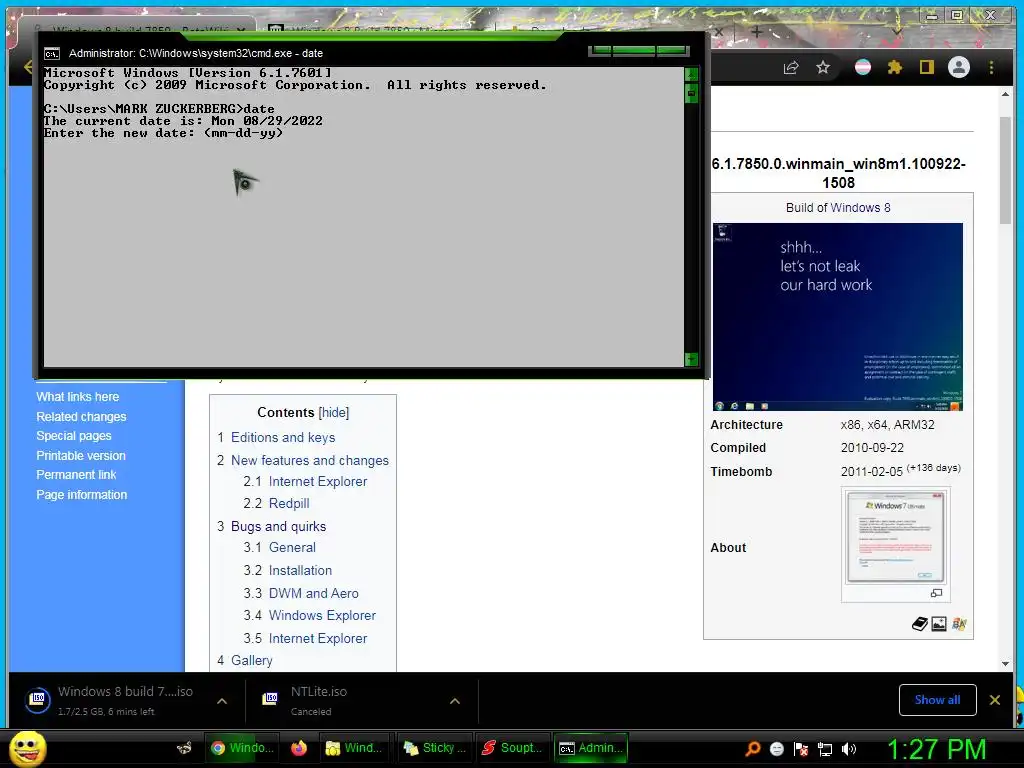Open the smiley face Start button
The height and width of the screenshot is (768, 1024).
coord(27,748)
